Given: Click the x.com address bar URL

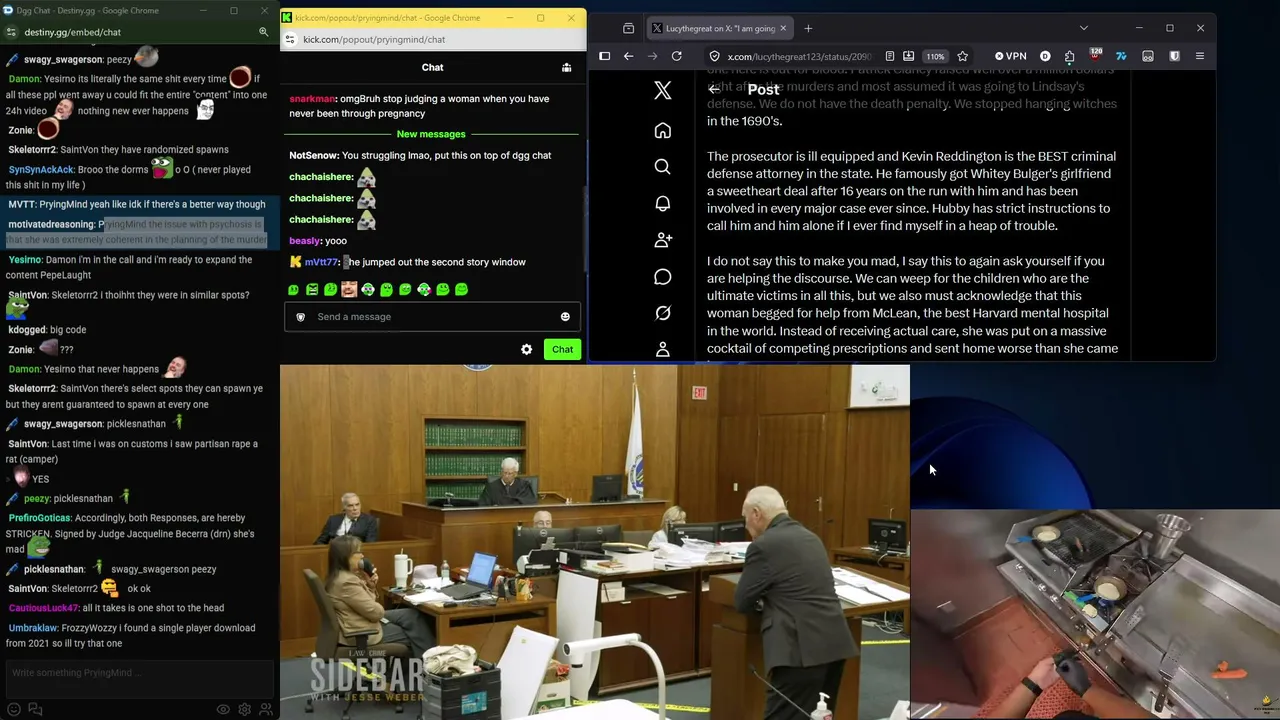Looking at the screenshot, I should click(799, 56).
